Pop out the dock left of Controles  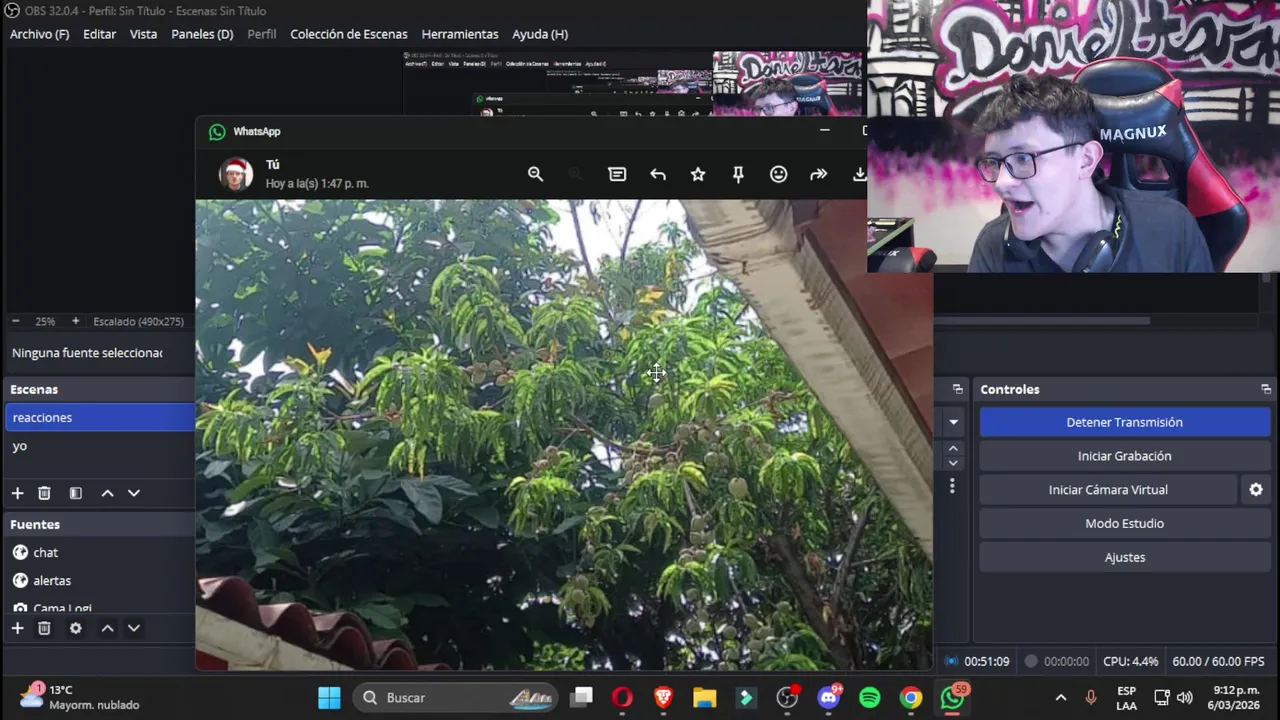pyautogui.click(x=957, y=389)
